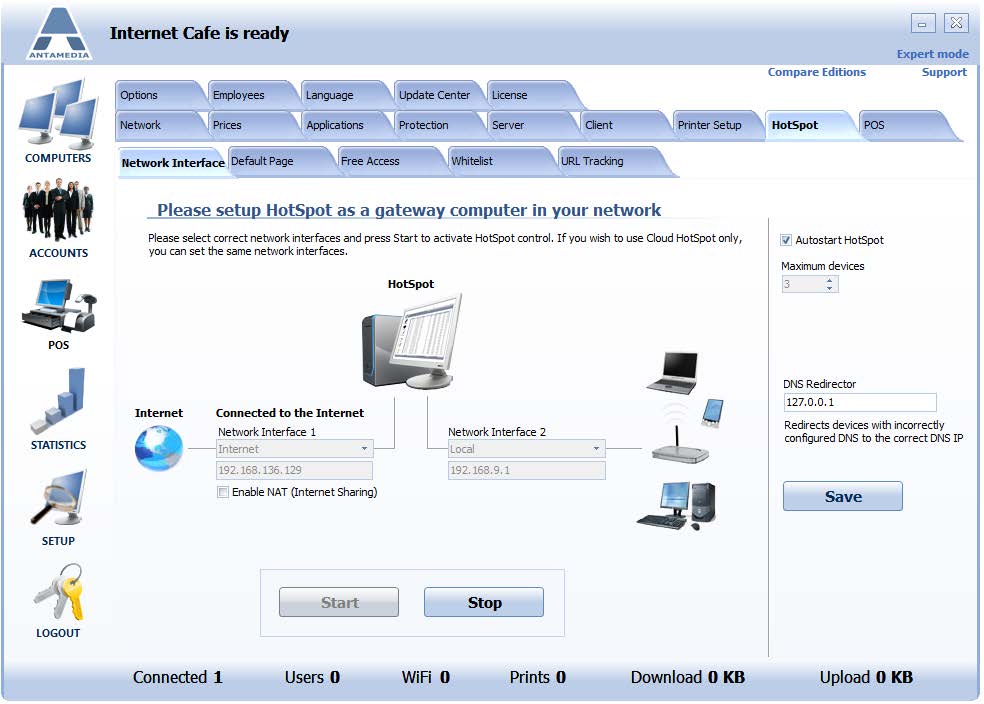
Task: Open the Default Page sub-tab
Action: [x=281, y=161]
